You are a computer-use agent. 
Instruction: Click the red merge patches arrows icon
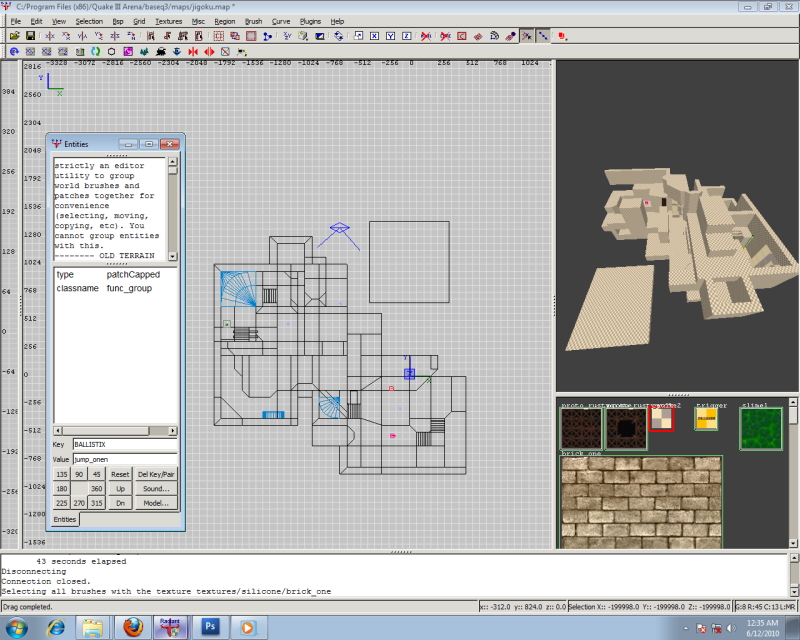click(193, 52)
